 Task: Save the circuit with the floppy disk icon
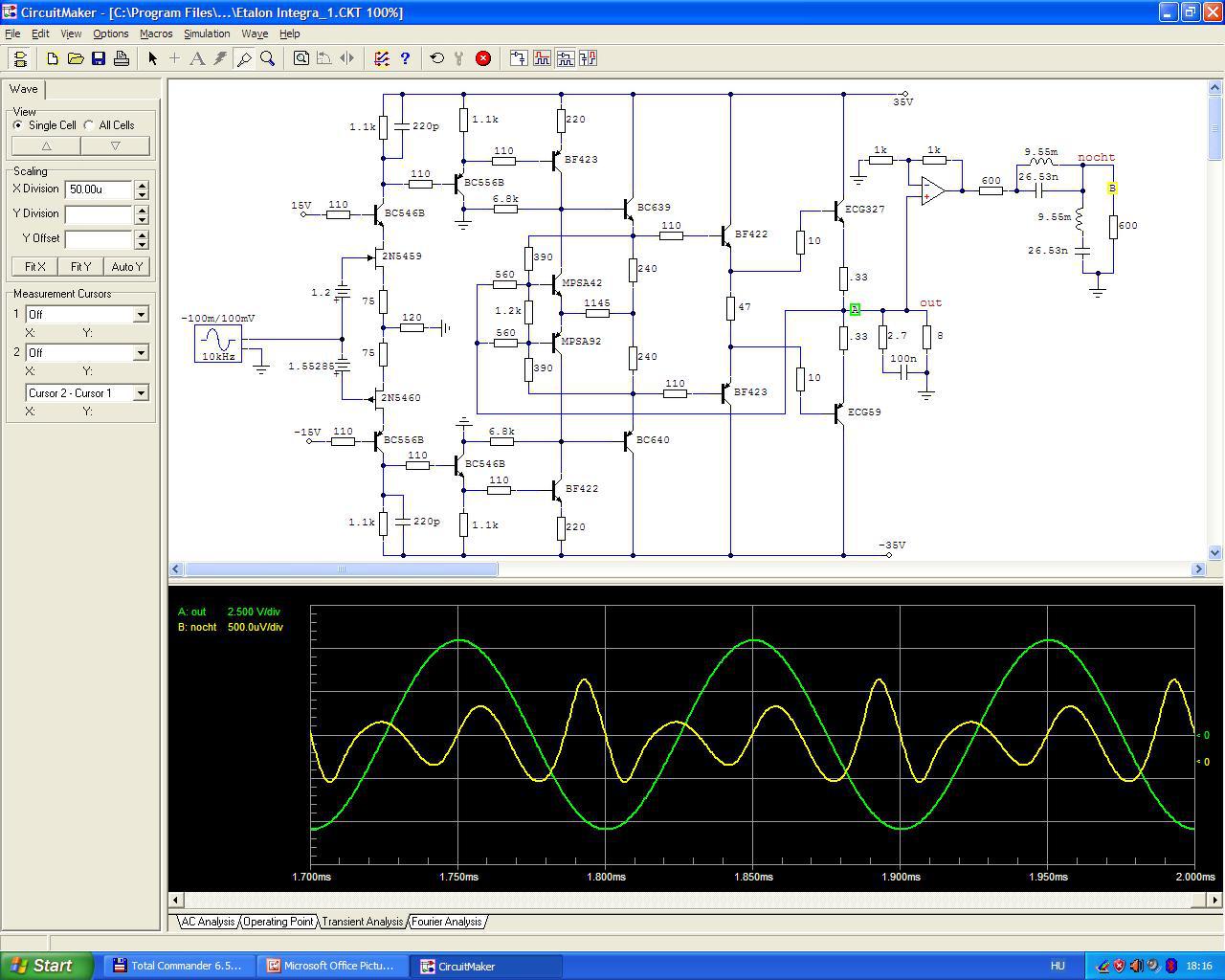pyautogui.click(x=99, y=58)
